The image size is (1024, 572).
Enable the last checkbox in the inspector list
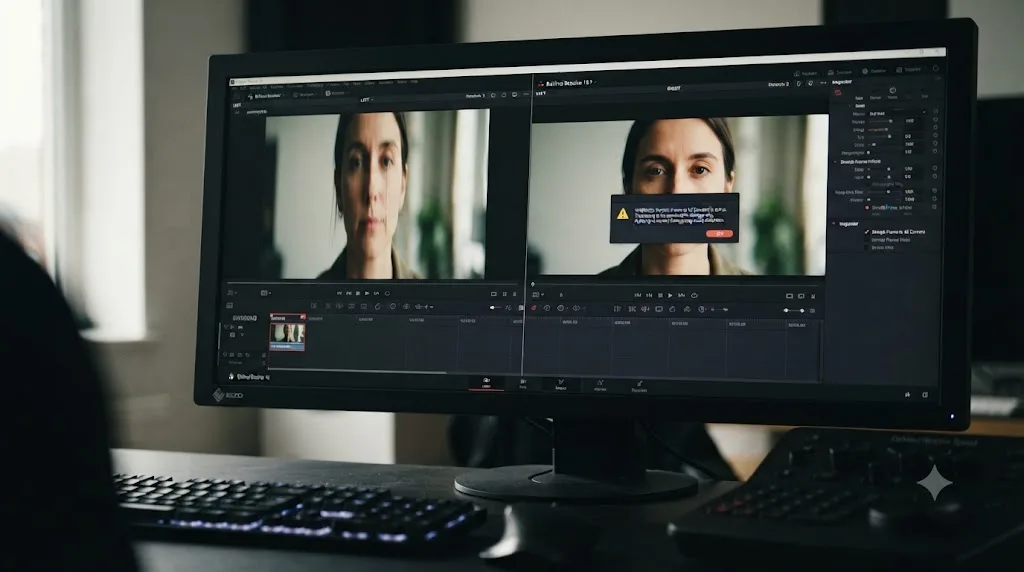tap(867, 247)
